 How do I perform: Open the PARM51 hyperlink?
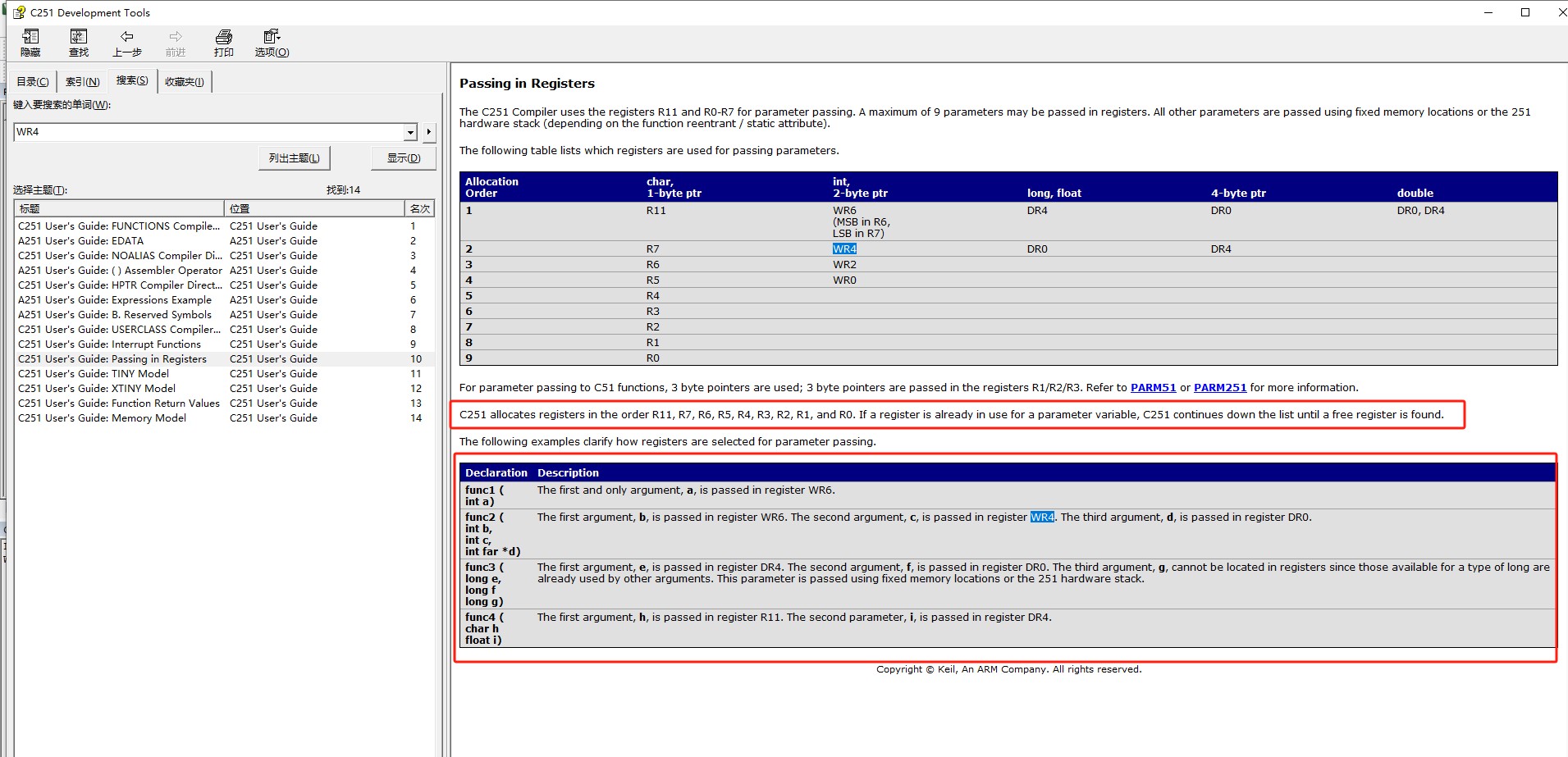click(x=1153, y=388)
